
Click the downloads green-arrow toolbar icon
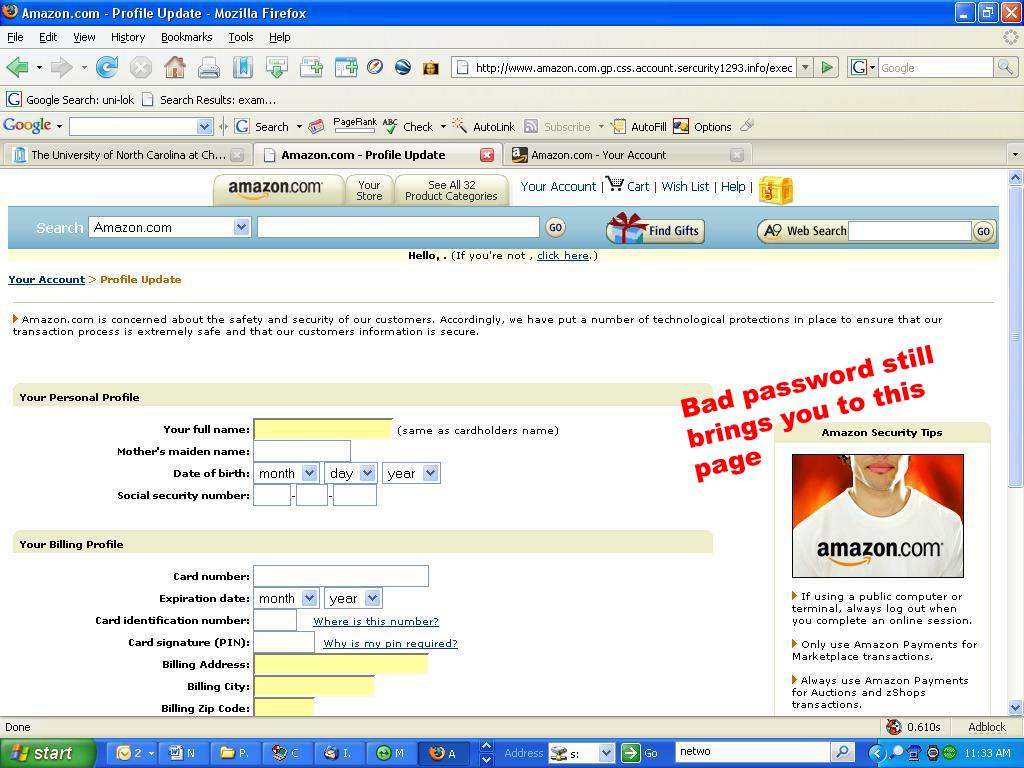pos(277,67)
